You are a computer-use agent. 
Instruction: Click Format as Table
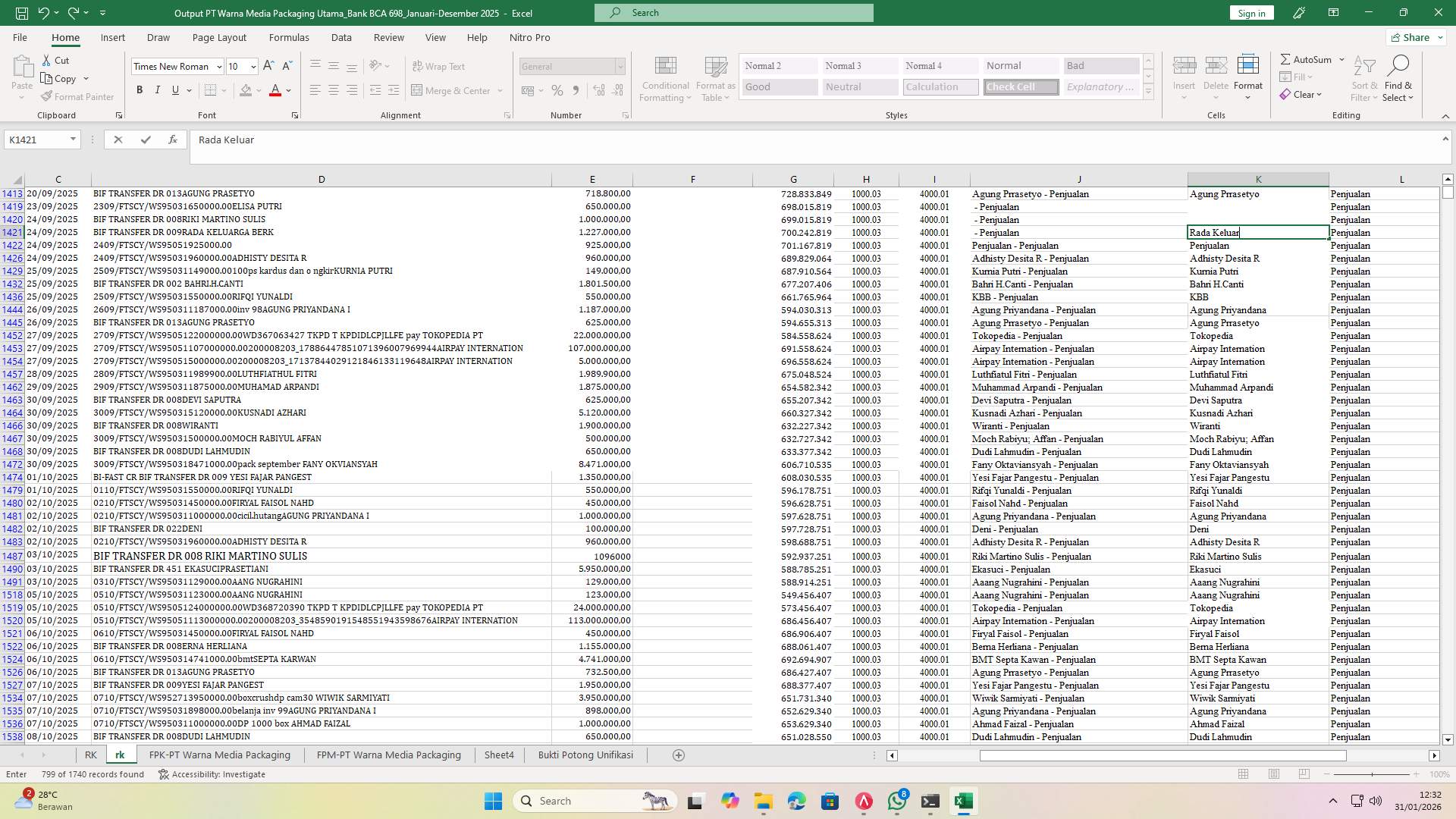714,78
